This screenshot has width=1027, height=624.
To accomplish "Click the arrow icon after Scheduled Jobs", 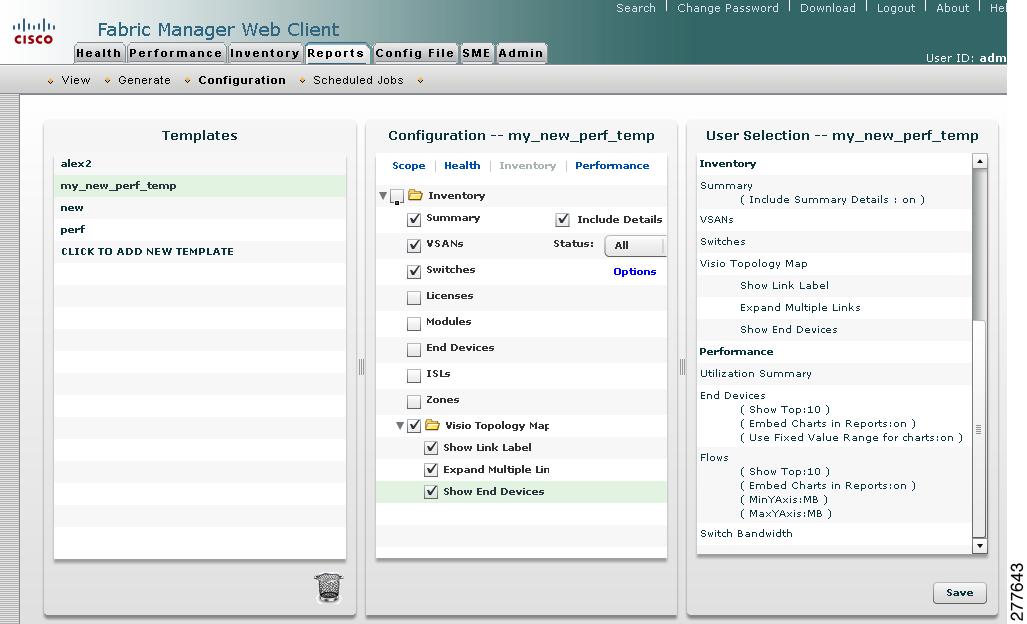I will pos(420,81).
